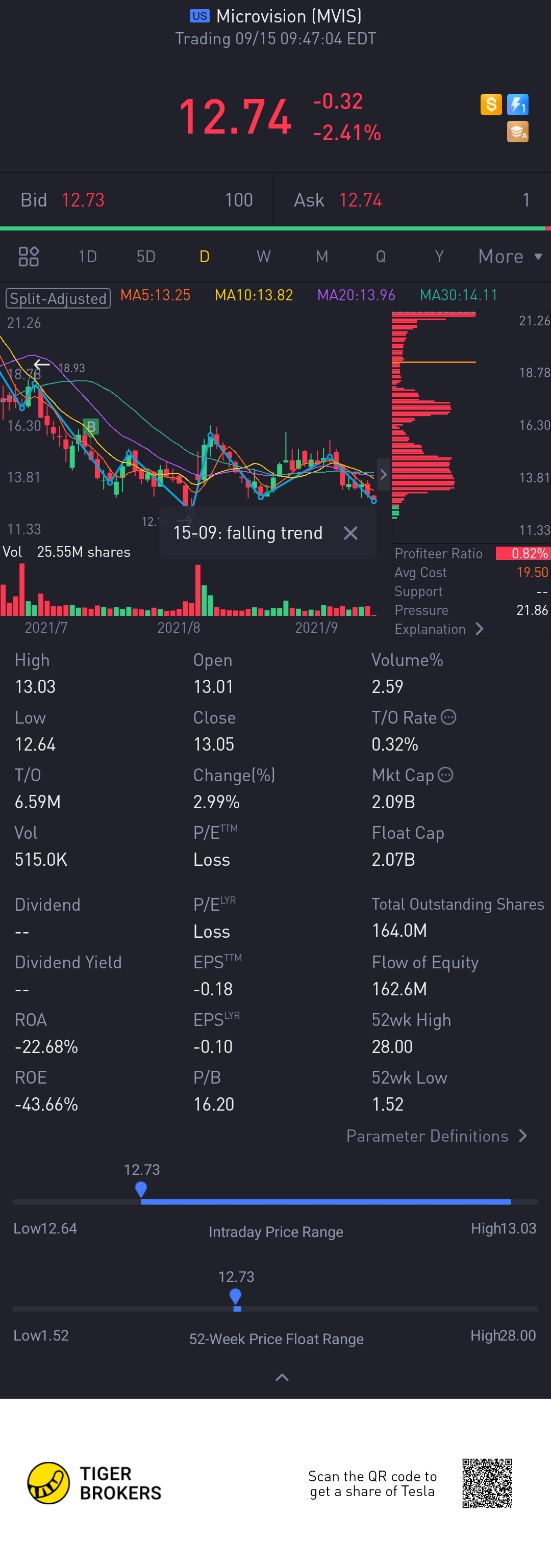Viewport: 551px width, 1568px height.
Task: Tap the Microvision (MVIS) title
Action: click(289, 16)
